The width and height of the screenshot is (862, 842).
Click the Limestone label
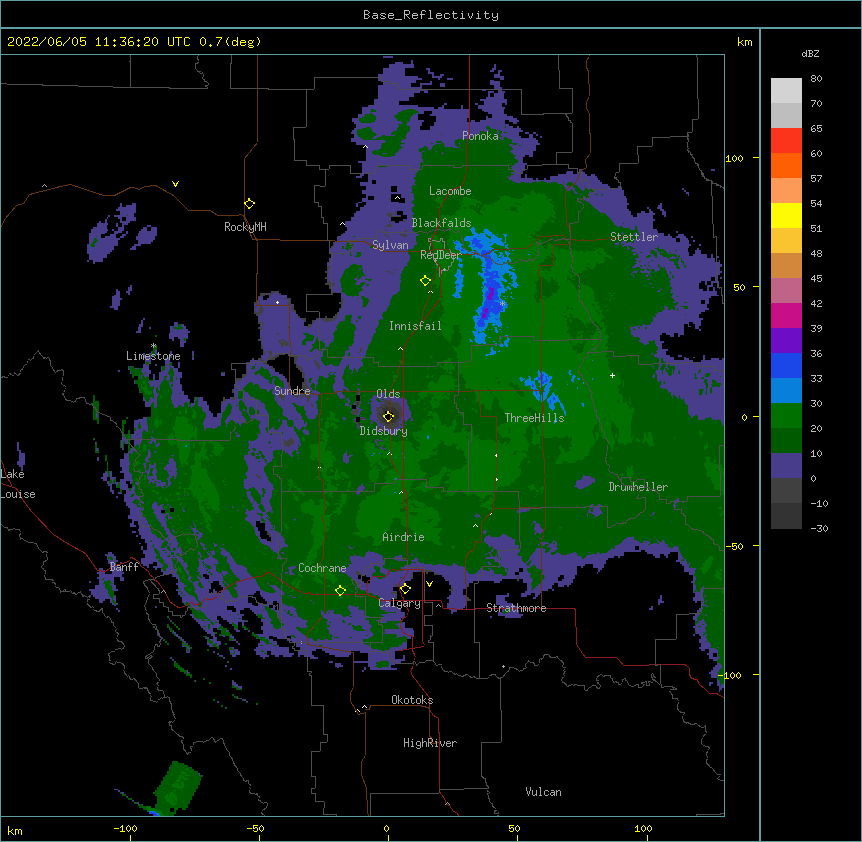click(x=153, y=356)
